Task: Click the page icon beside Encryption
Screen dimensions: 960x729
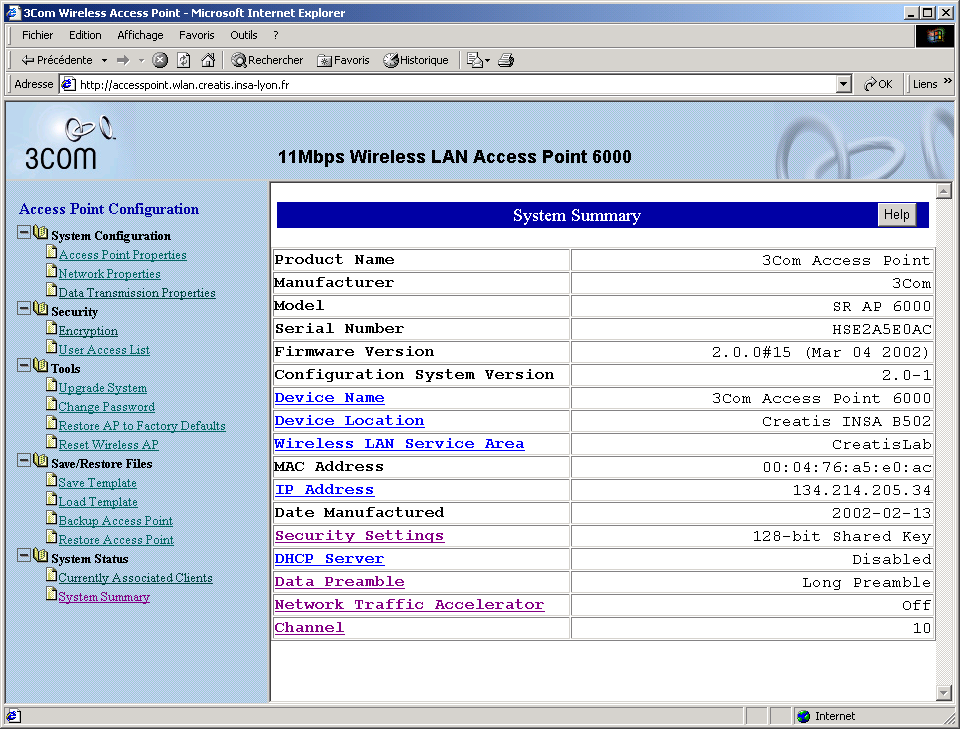Action: (x=52, y=327)
